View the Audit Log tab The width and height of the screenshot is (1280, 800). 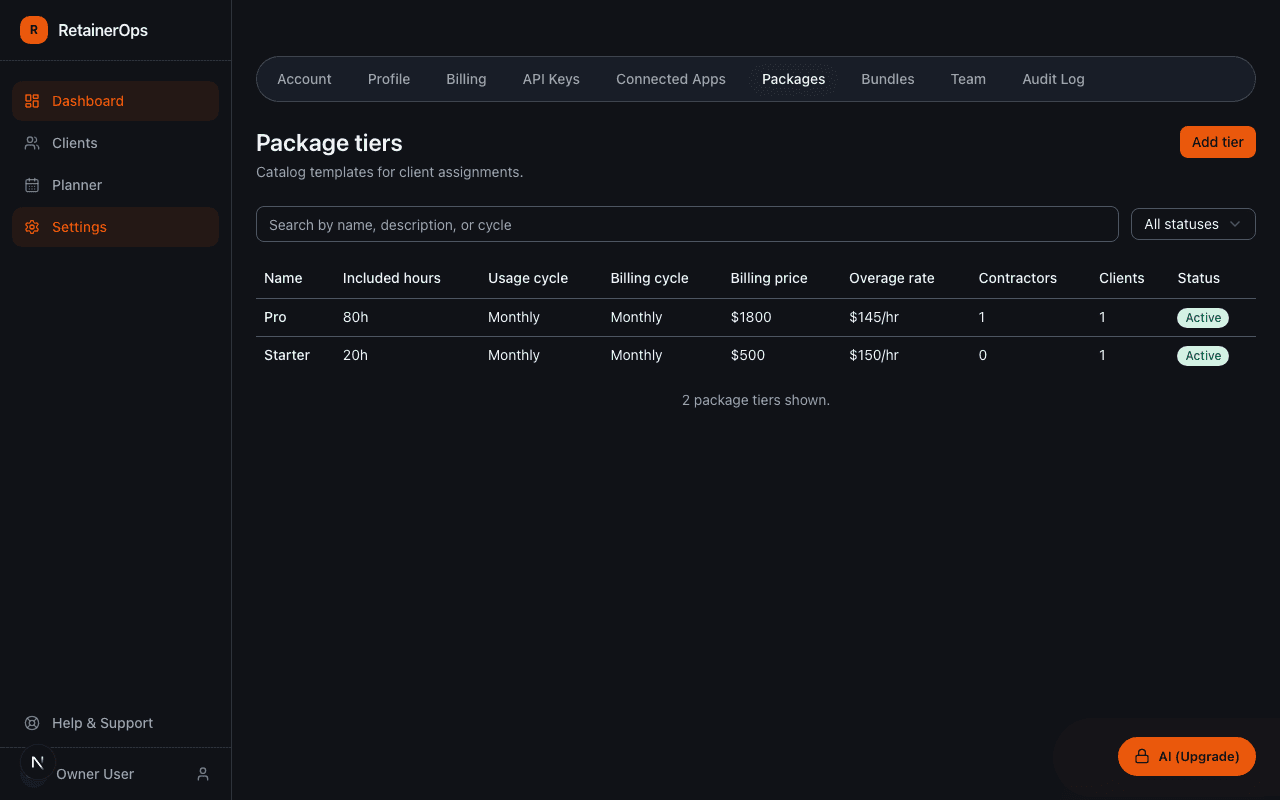point(1053,79)
